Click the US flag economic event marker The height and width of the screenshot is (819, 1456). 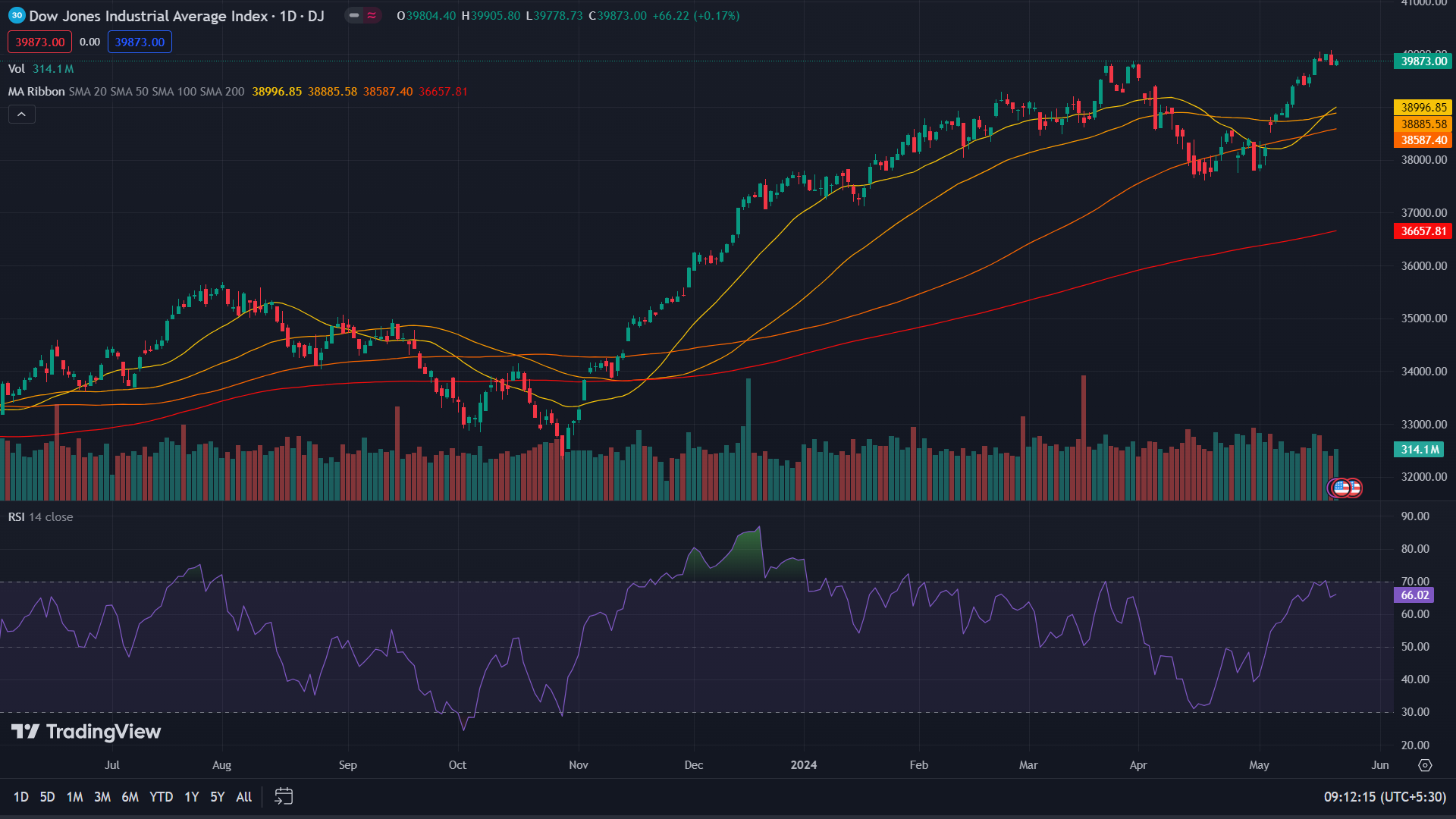tap(1341, 488)
